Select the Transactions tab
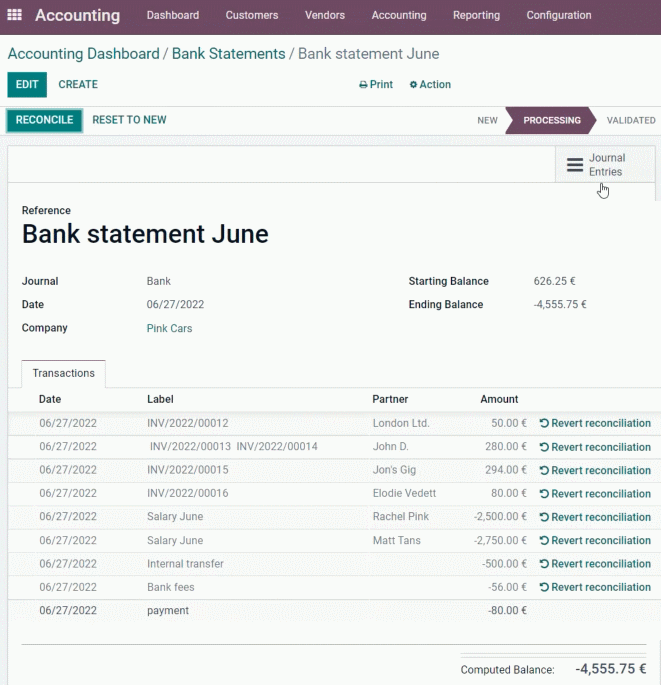Image resolution: width=661 pixels, height=685 pixels. (63, 373)
